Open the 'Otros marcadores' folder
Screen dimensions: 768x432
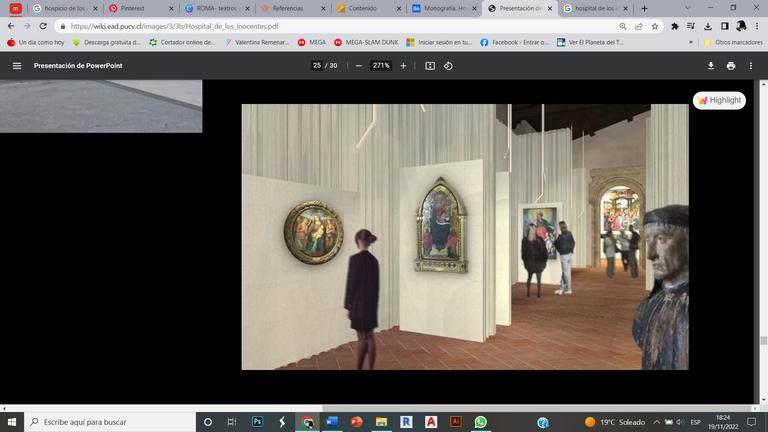[733, 43]
